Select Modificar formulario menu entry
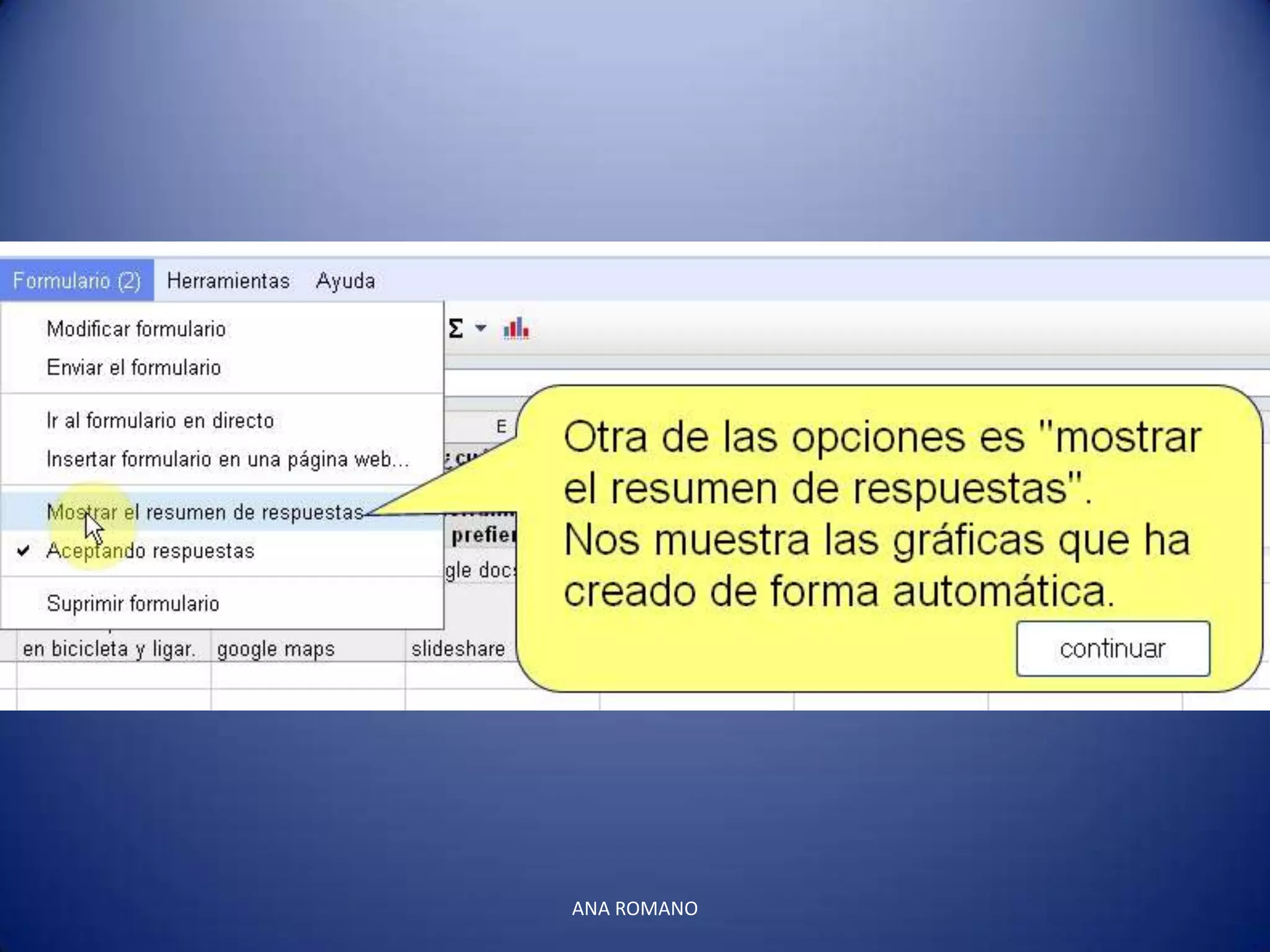Screen dimensions: 1270x952 pyautogui.click(x=136, y=329)
